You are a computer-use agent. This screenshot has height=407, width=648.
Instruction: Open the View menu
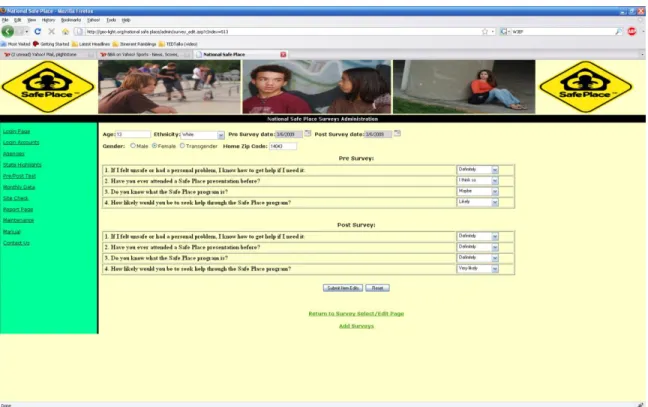[31, 20]
